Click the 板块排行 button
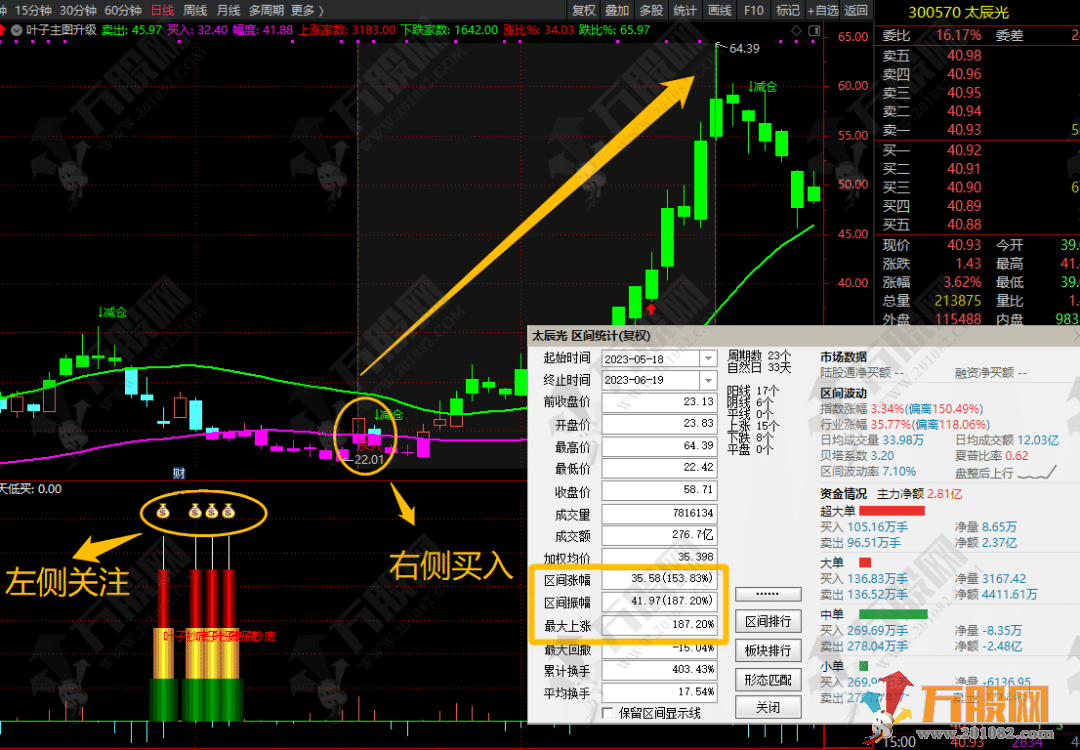The height and width of the screenshot is (750, 1080). click(x=768, y=650)
